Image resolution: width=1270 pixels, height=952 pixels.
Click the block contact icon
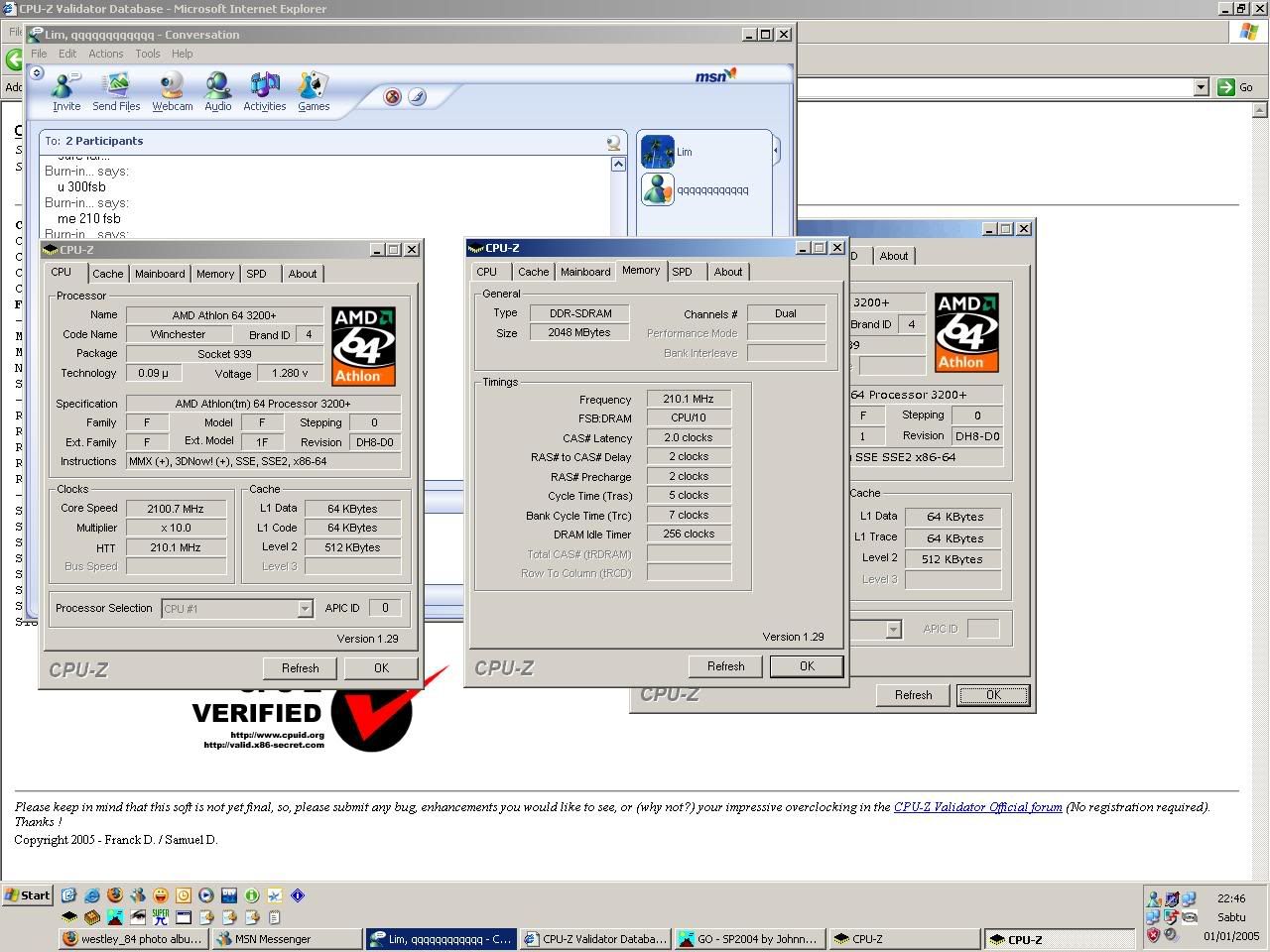393,98
